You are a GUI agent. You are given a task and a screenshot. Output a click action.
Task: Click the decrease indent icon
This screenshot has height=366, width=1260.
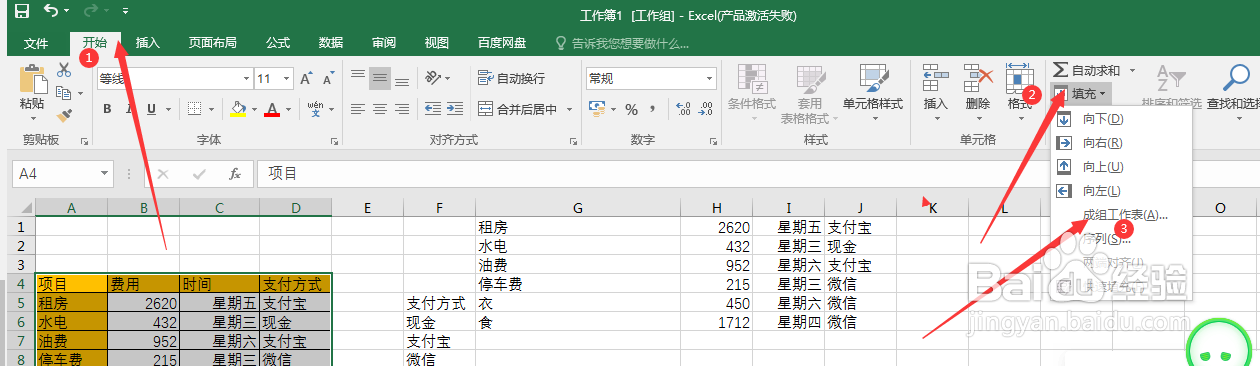433,109
